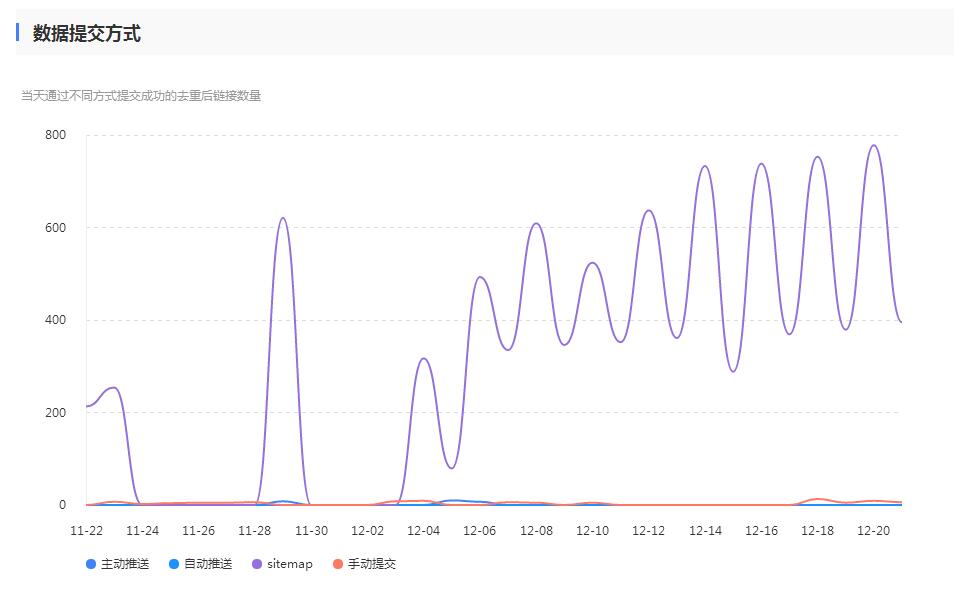Toggle the sitemap legend series
Screen dimensions: 954x592
(282, 564)
